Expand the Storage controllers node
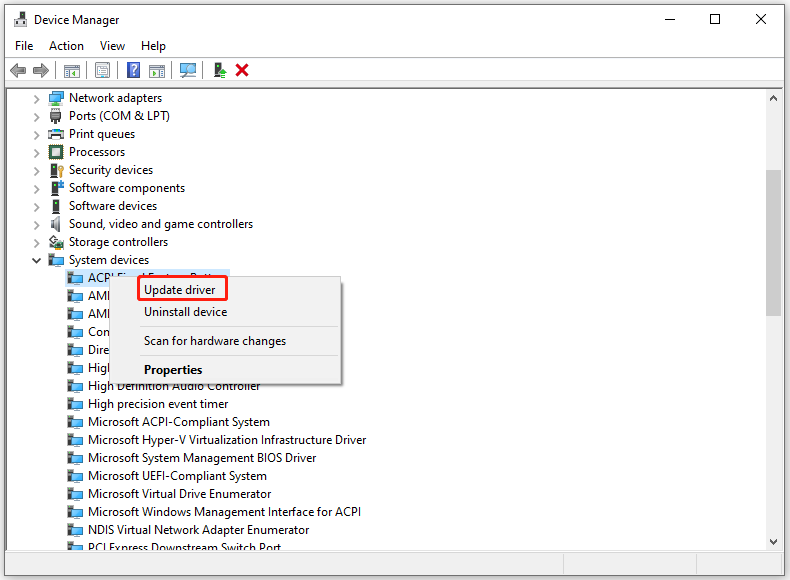This screenshot has width=790, height=580. [x=36, y=243]
